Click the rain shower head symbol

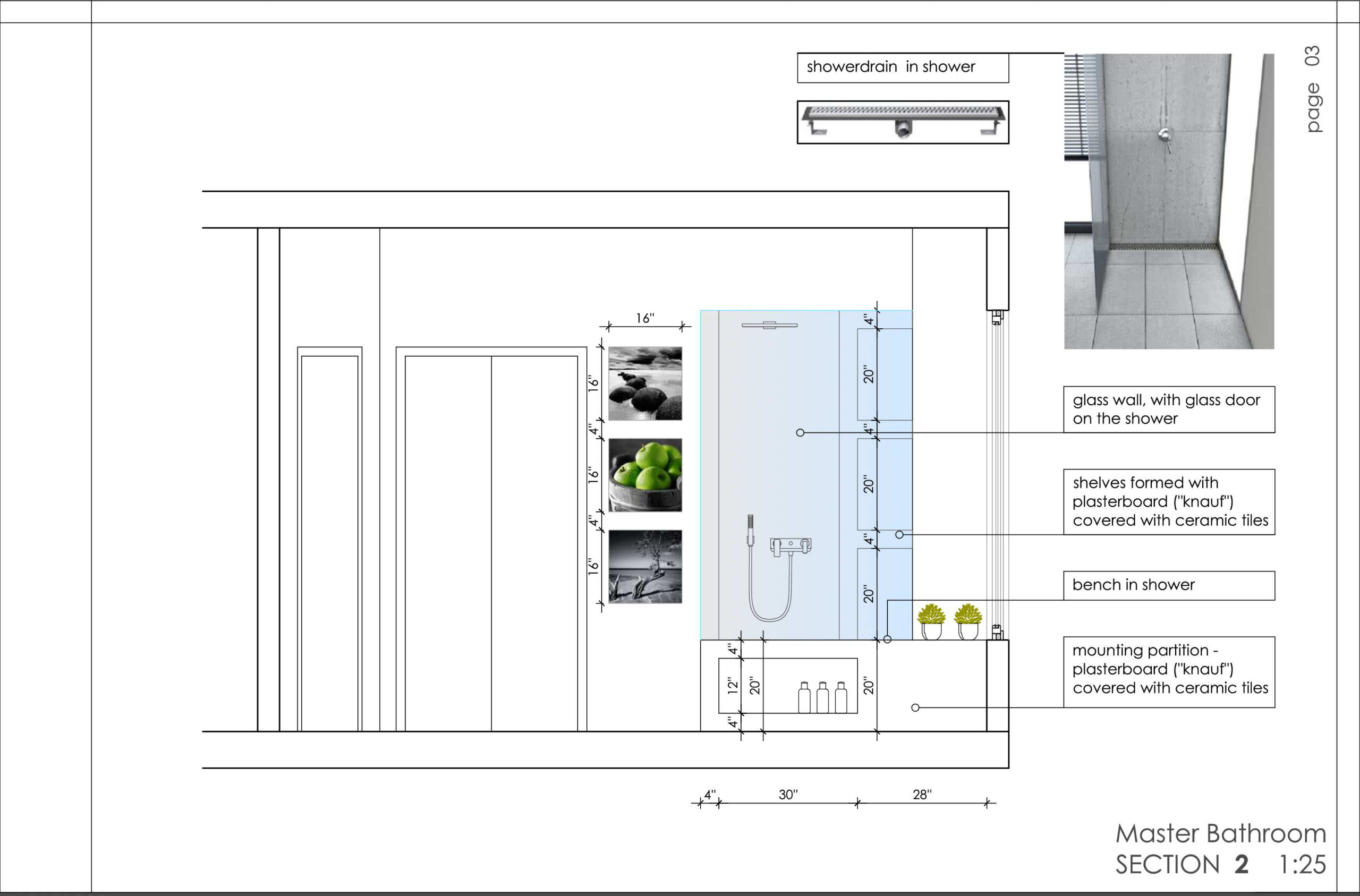tap(769, 325)
